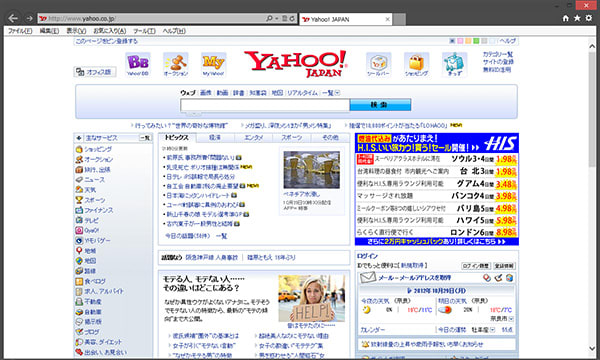Open the My Yahoo! icon
The width and height of the screenshot is (600, 360).
click(x=214, y=64)
